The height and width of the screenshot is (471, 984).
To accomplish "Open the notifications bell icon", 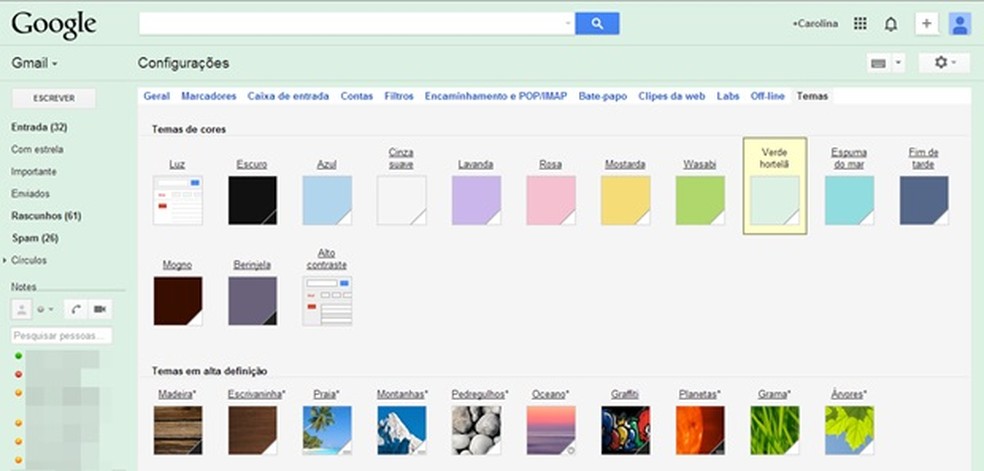I will [890, 24].
